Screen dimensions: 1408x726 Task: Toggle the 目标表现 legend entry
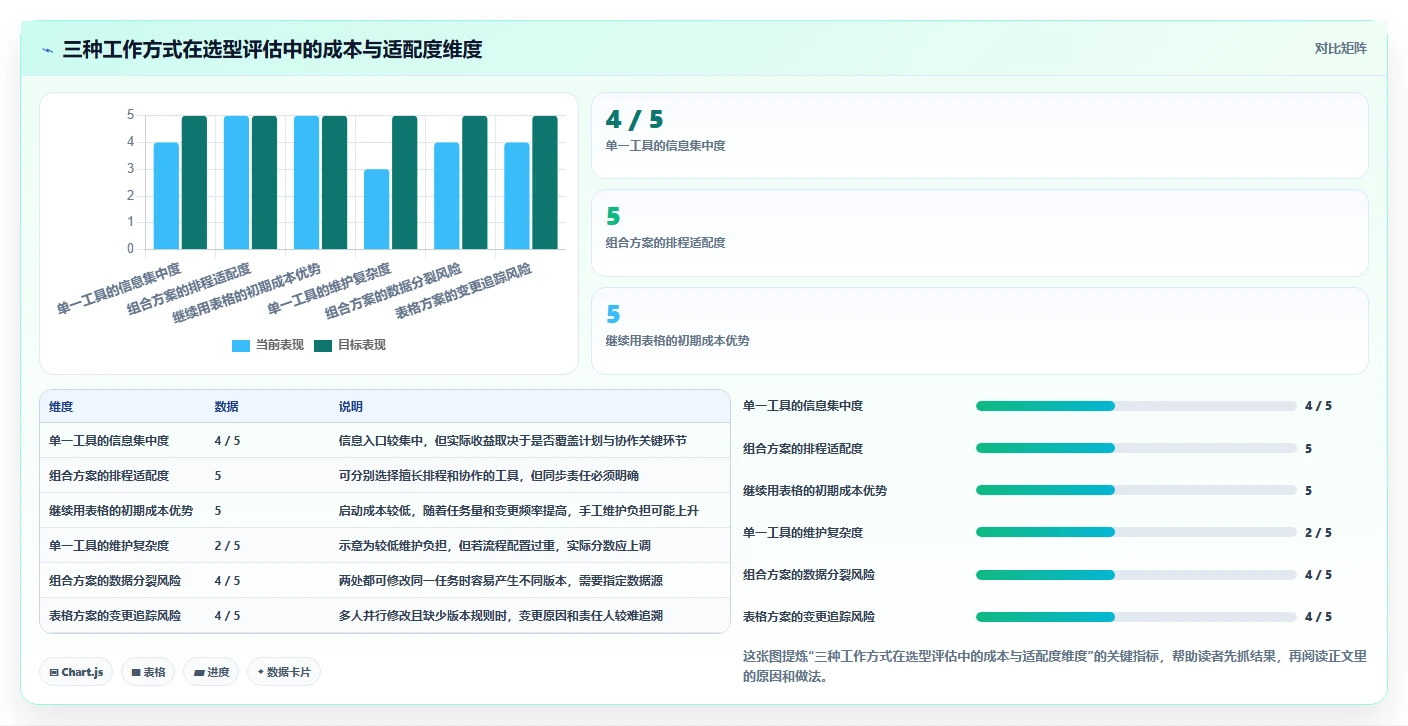point(350,345)
